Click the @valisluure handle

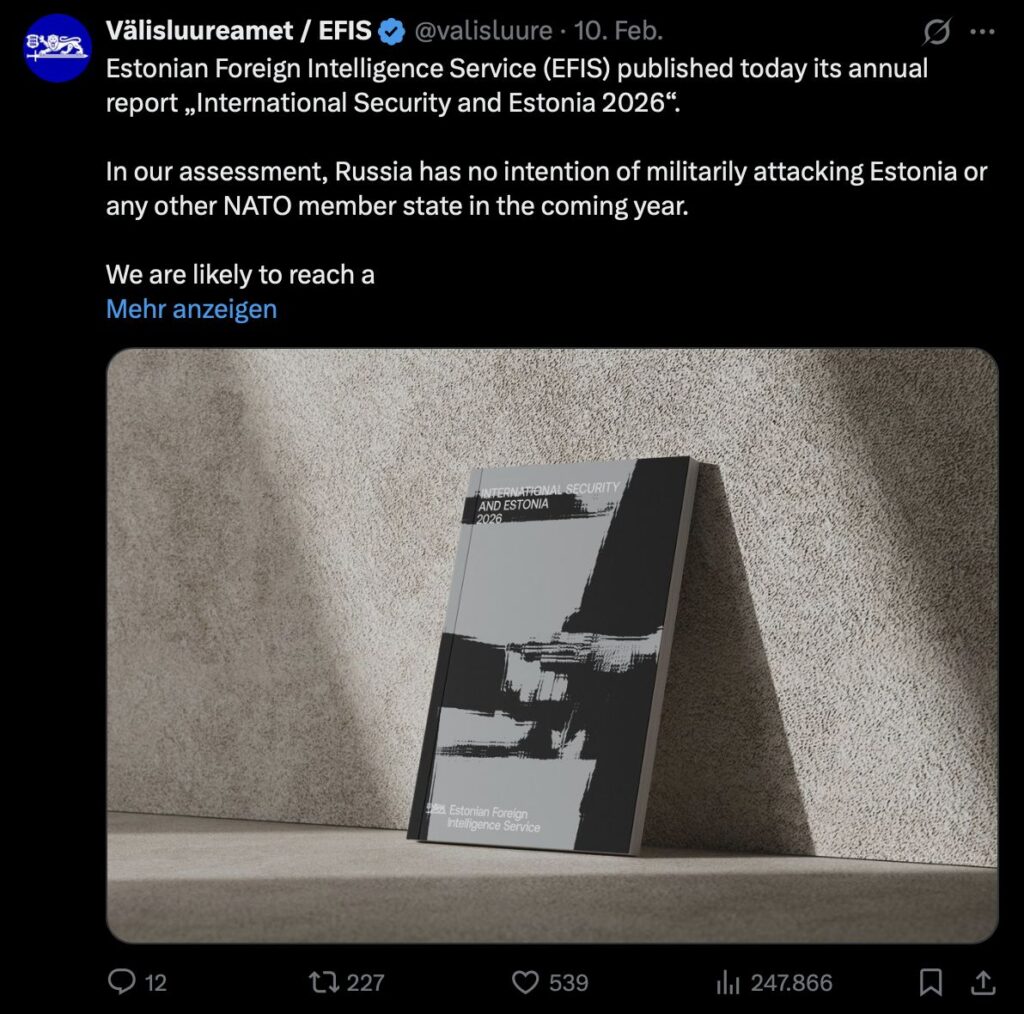tap(483, 31)
